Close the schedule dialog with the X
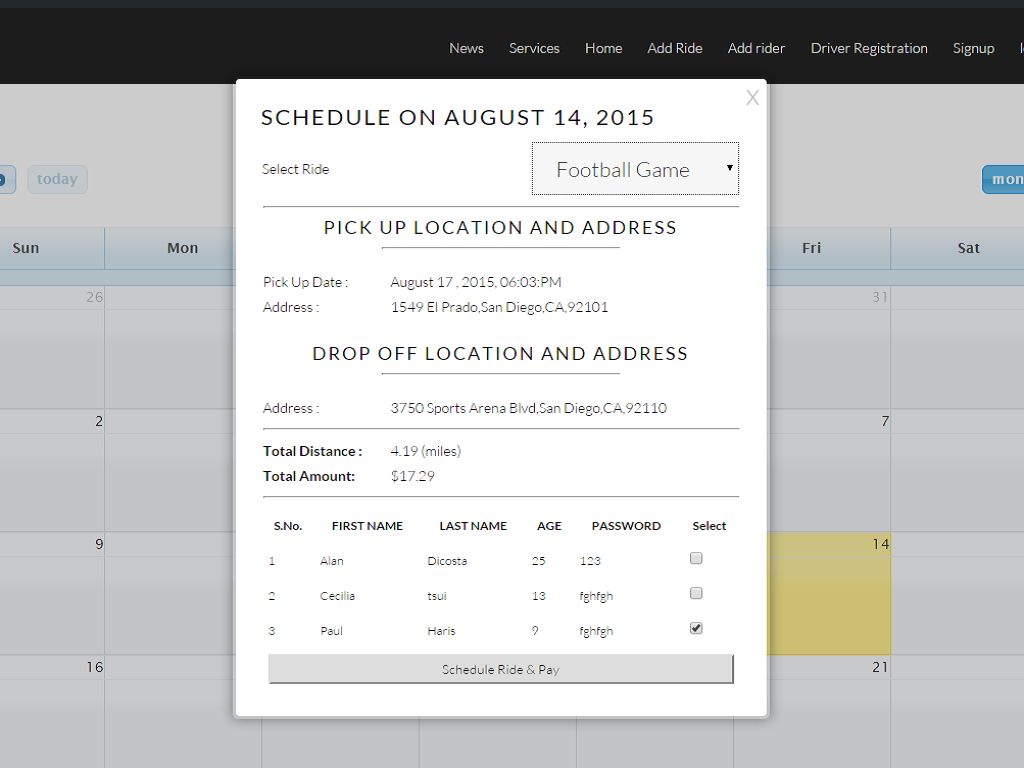Screen dimensions: 1024x768 click(752, 98)
